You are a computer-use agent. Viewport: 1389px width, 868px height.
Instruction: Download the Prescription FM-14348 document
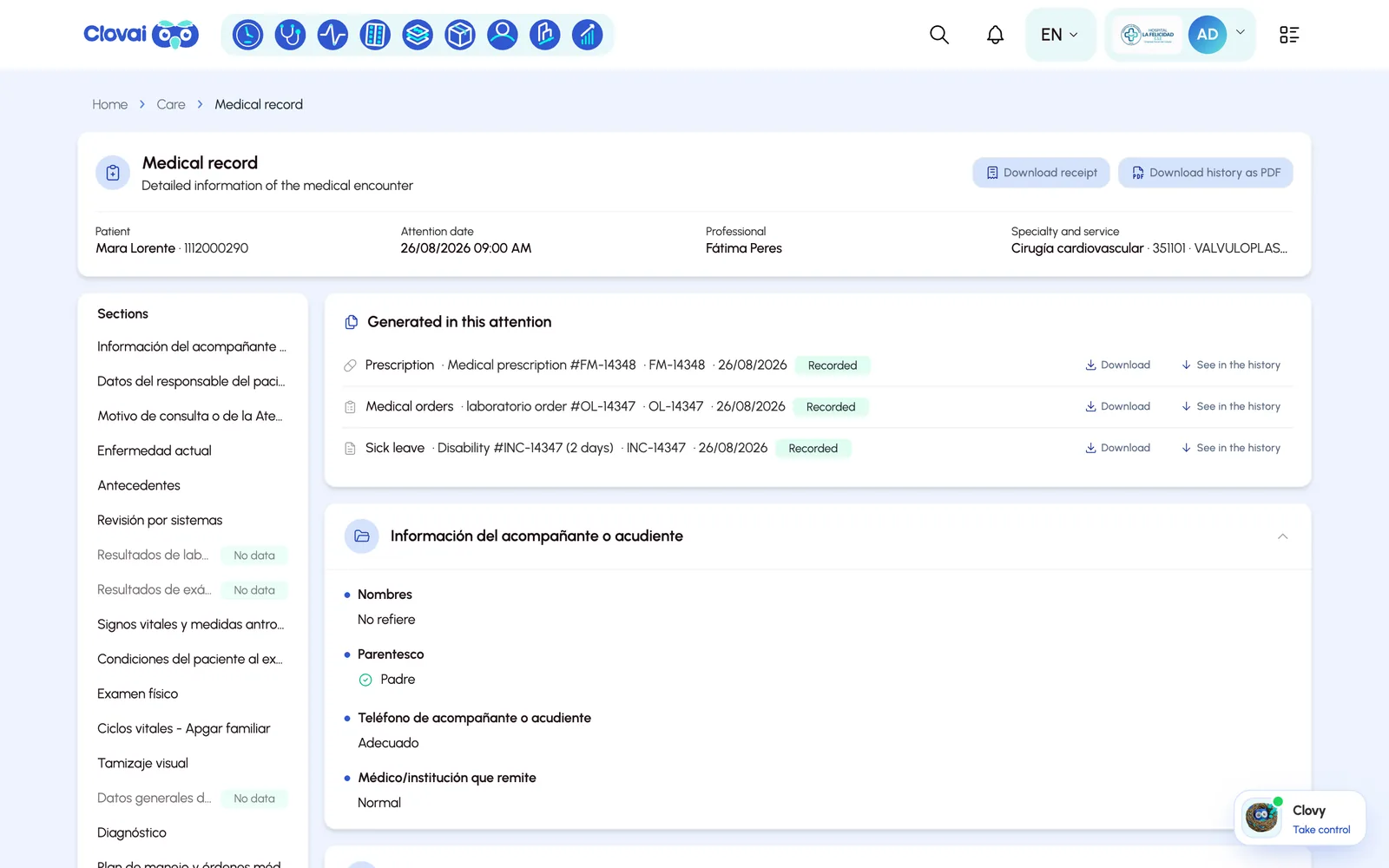coord(1117,365)
